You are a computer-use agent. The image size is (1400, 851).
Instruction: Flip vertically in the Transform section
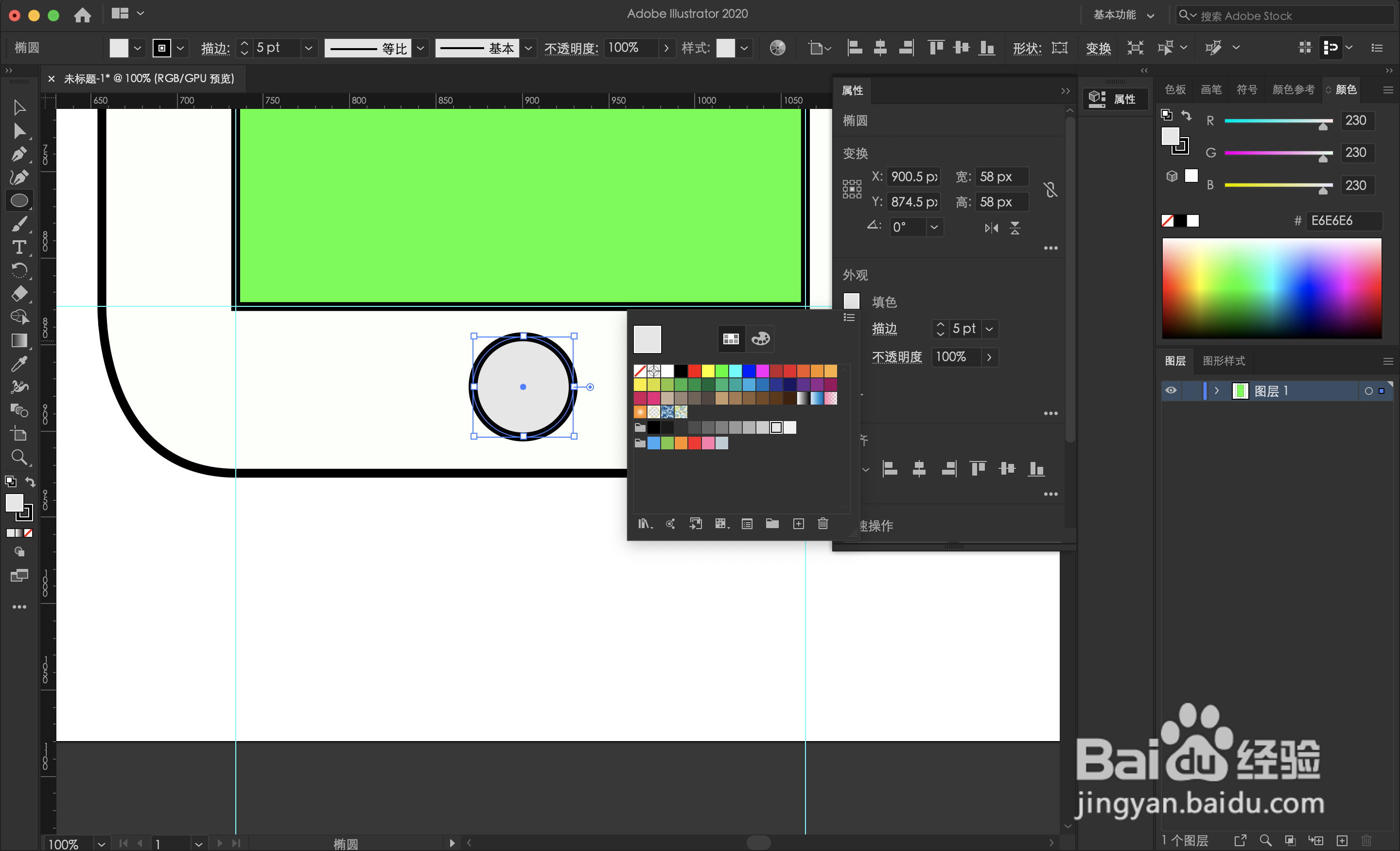tap(1015, 228)
